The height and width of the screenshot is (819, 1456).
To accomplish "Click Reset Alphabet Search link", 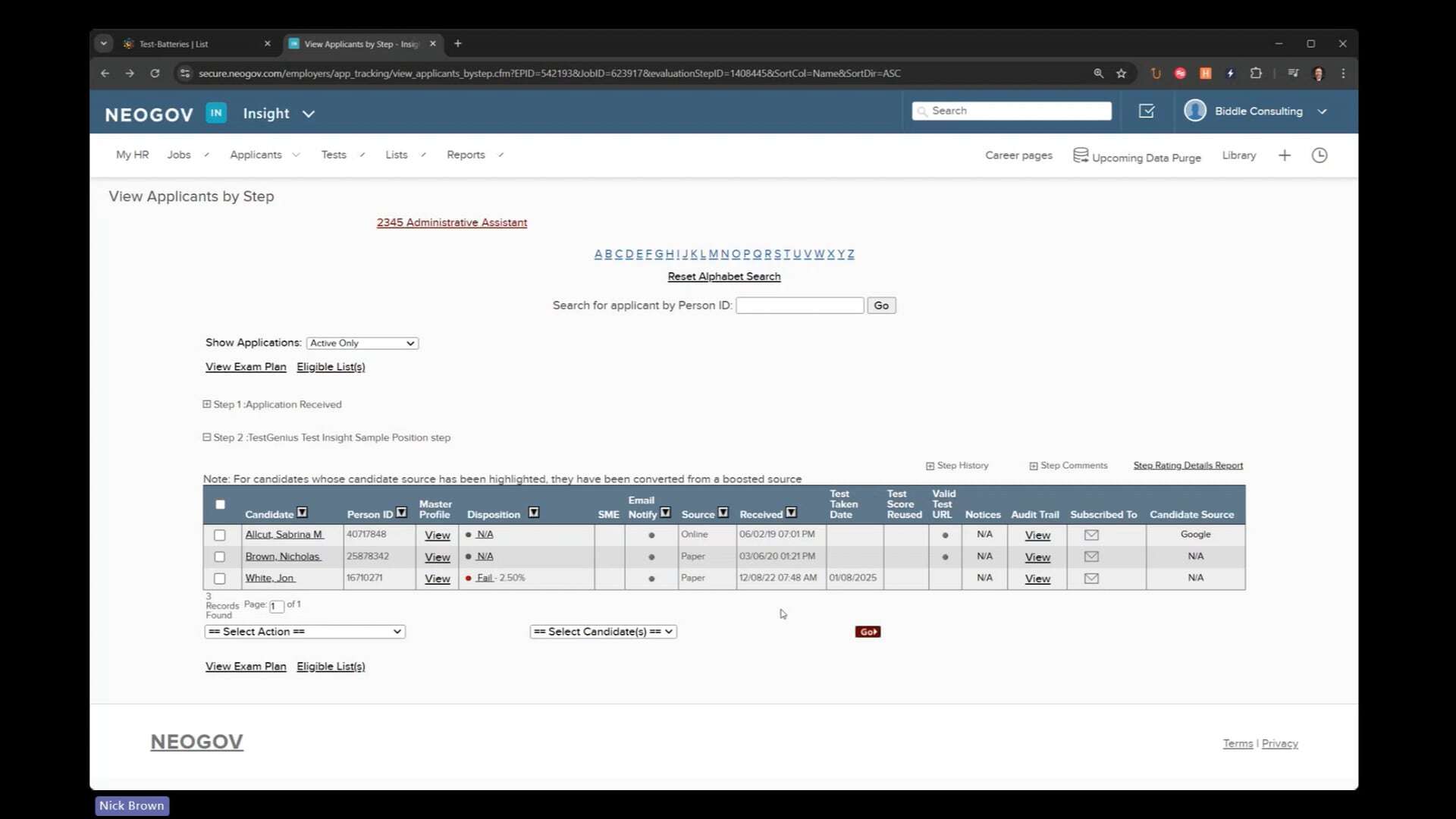I will 724,277.
